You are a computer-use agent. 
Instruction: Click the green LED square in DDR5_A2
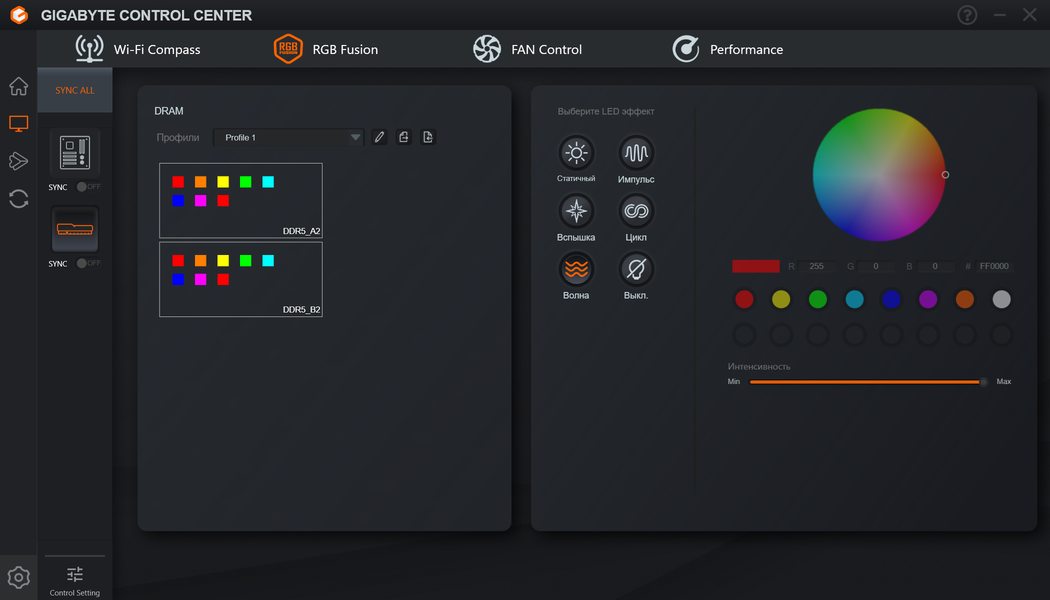[246, 182]
